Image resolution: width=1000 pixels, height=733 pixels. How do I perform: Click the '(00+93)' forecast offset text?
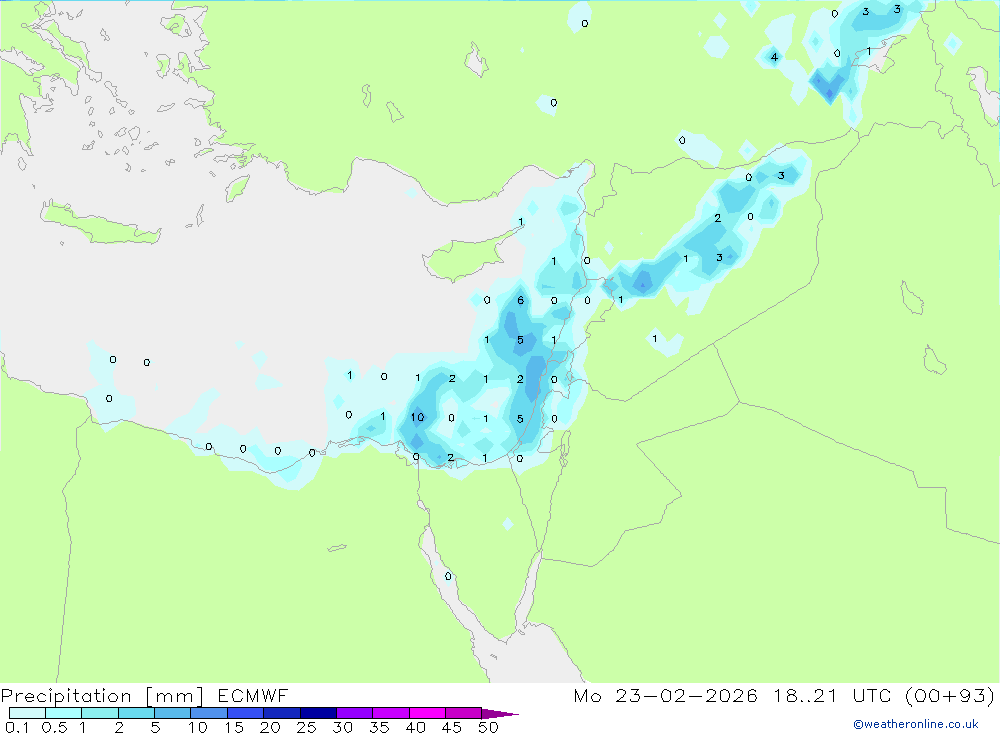point(950,696)
